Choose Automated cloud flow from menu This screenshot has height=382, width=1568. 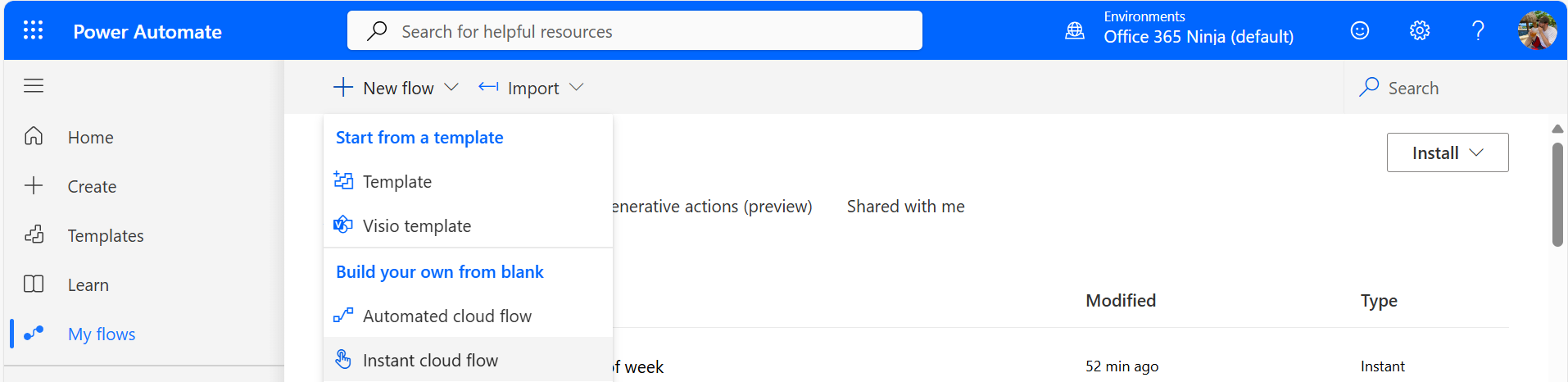click(446, 316)
